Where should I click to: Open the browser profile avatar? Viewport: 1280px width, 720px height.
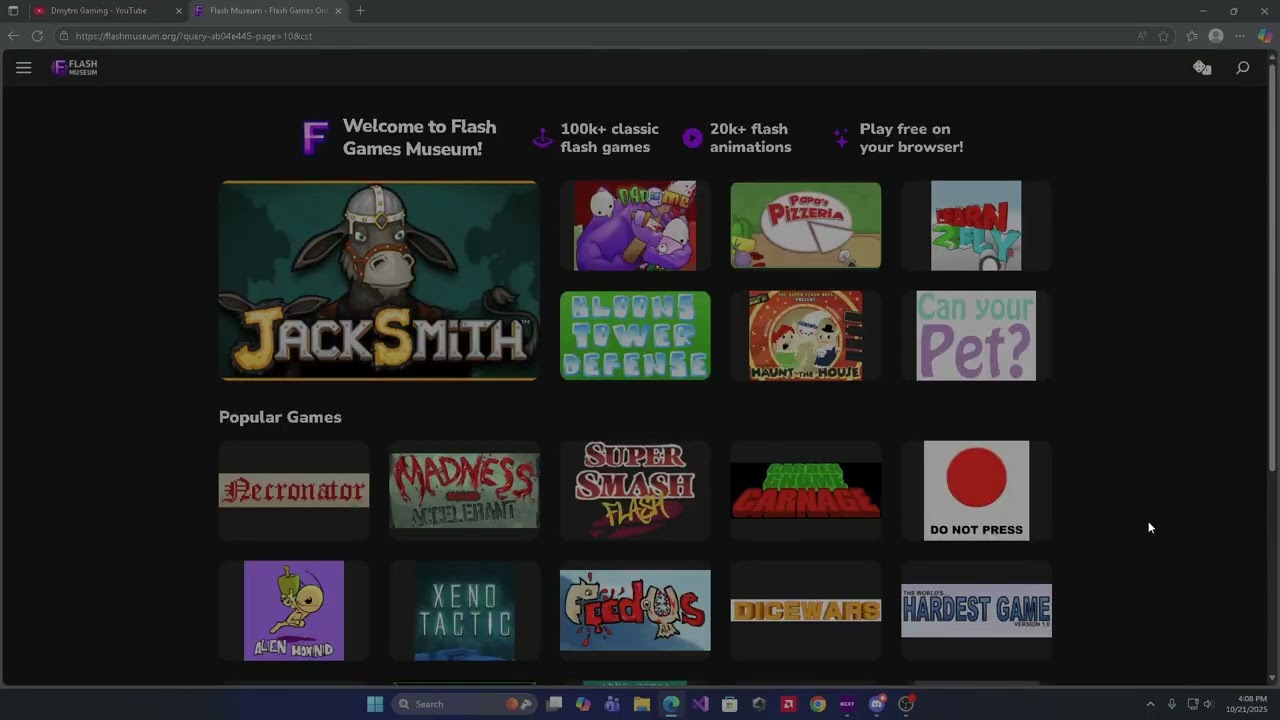[1216, 36]
